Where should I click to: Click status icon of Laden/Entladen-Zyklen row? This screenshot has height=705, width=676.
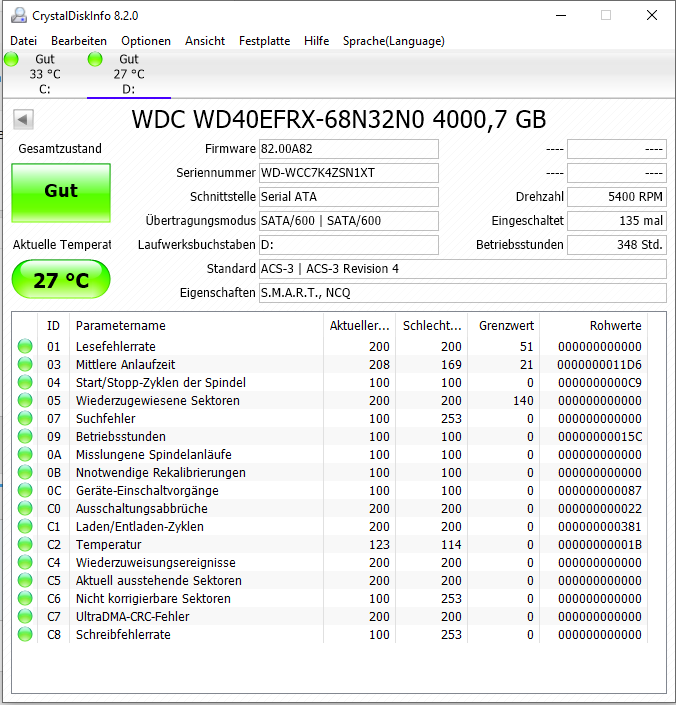[x=25, y=526]
